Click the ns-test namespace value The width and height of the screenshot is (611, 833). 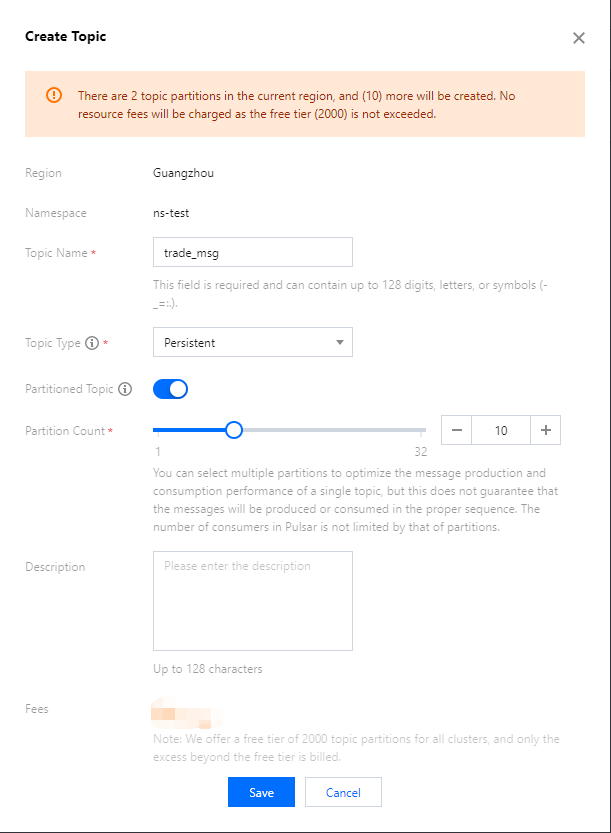[172, 213]
